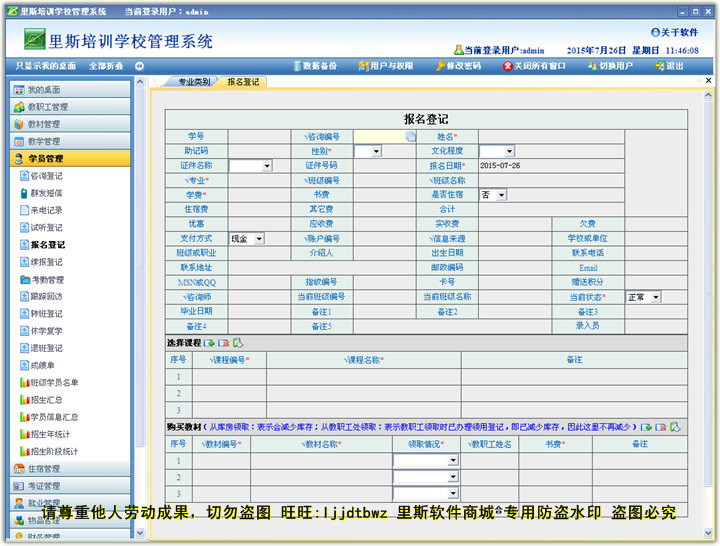Open 招生阶段统计 report

[49, 451]
